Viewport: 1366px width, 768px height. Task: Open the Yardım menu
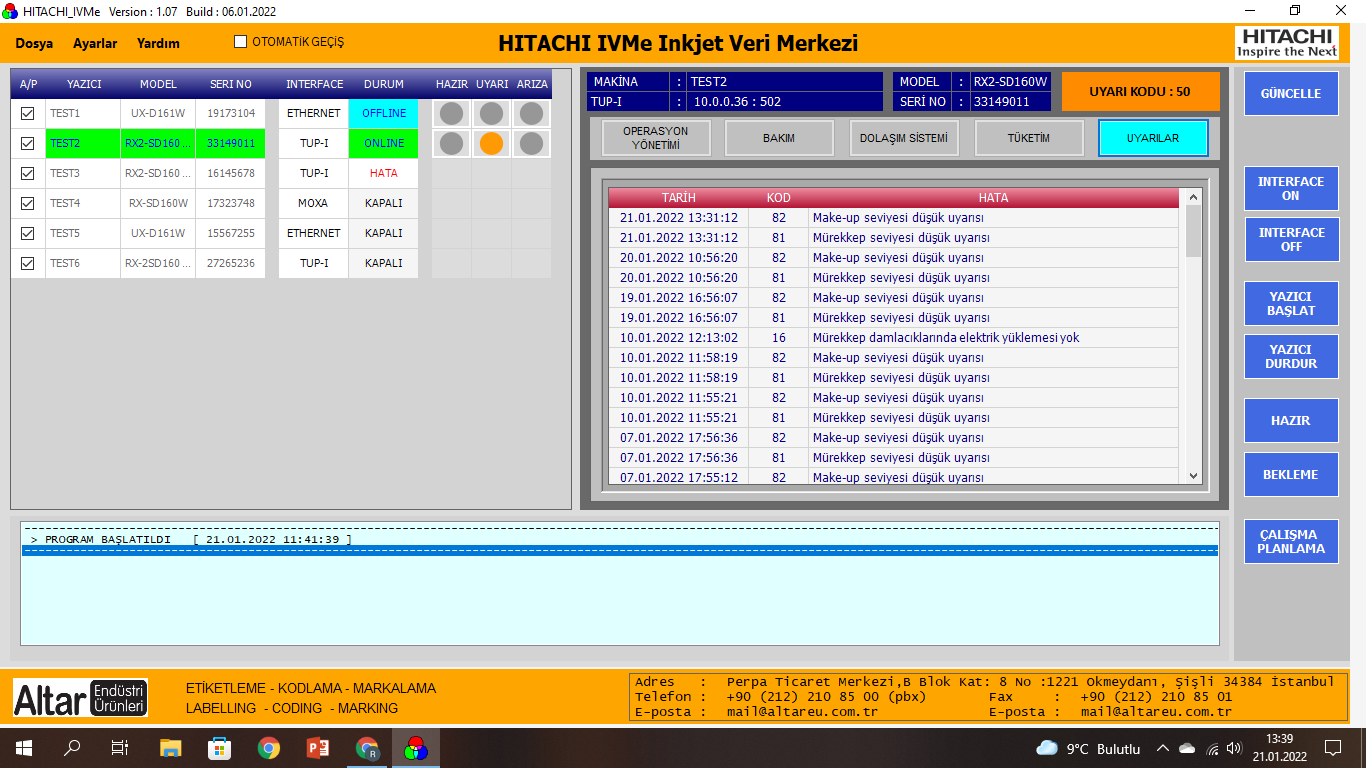click(158, 43)
